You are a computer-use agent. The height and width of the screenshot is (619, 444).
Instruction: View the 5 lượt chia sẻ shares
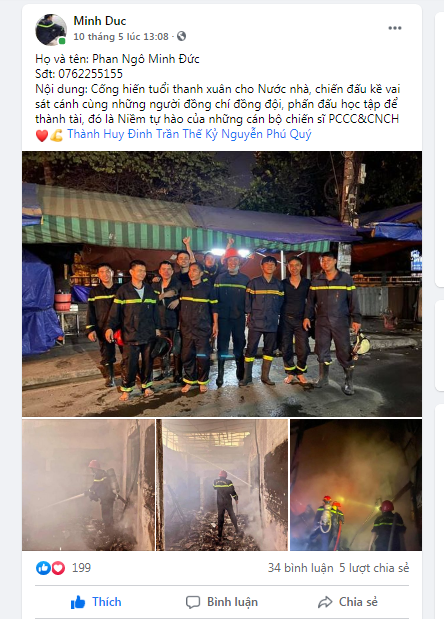(374, 568)
